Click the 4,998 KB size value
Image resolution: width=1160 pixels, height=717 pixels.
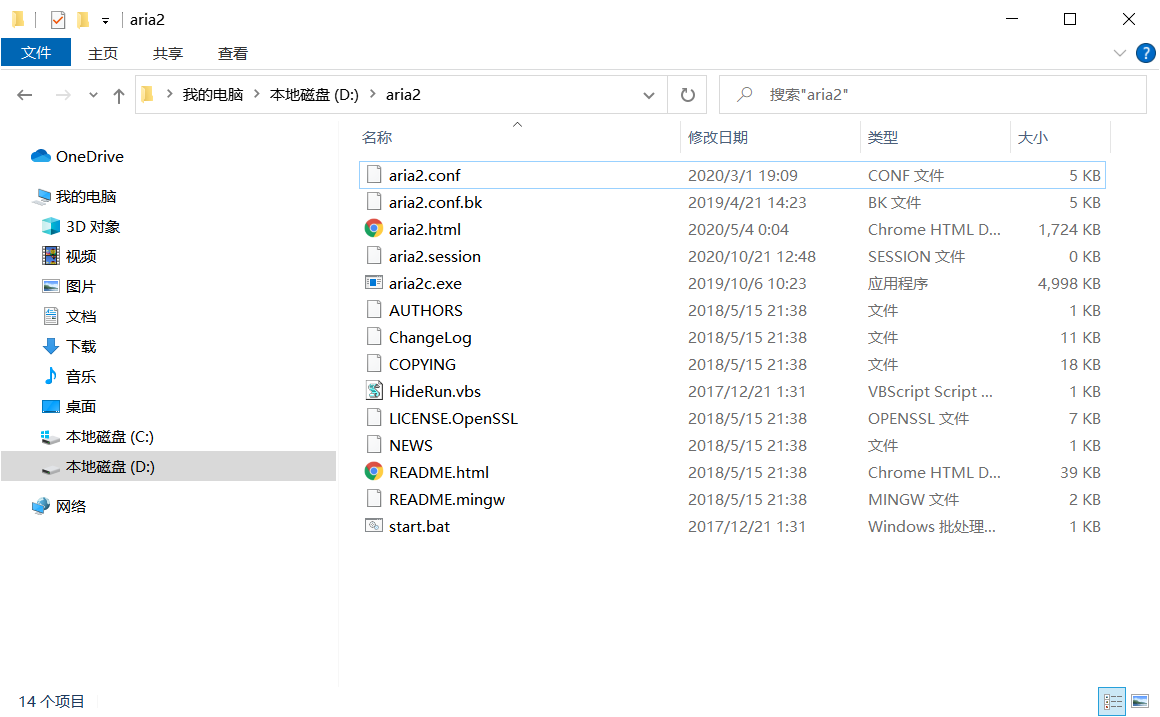click(1069, 283)
